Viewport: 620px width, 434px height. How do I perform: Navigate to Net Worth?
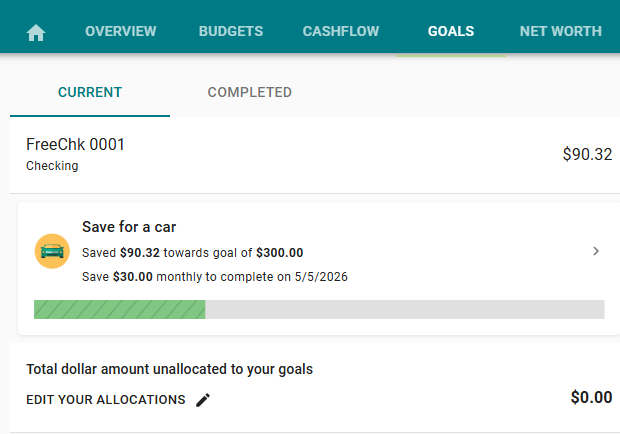[x=561, y=31]
